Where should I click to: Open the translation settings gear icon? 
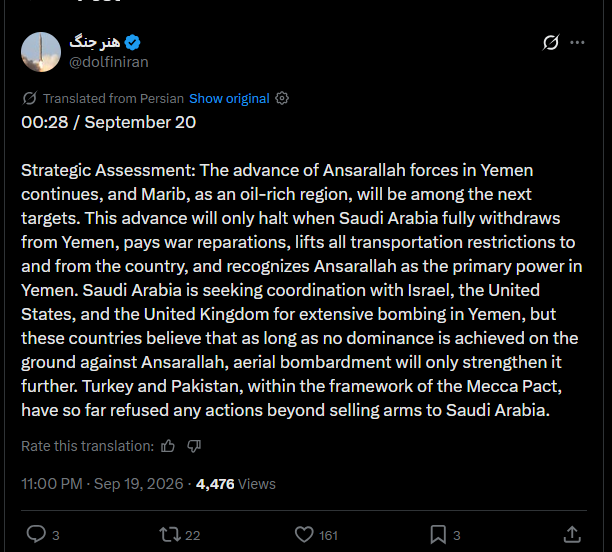(x=282, y=98)
